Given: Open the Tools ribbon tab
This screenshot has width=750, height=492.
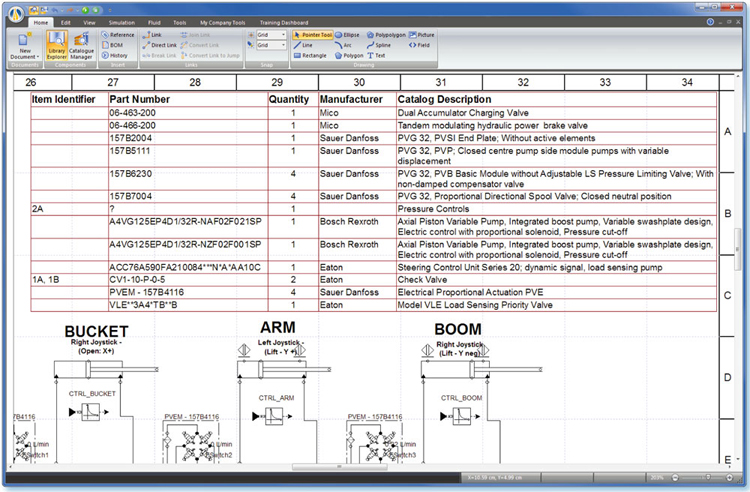Looking at the screenshot, I should pyautogui.click(x=180, y=22).
